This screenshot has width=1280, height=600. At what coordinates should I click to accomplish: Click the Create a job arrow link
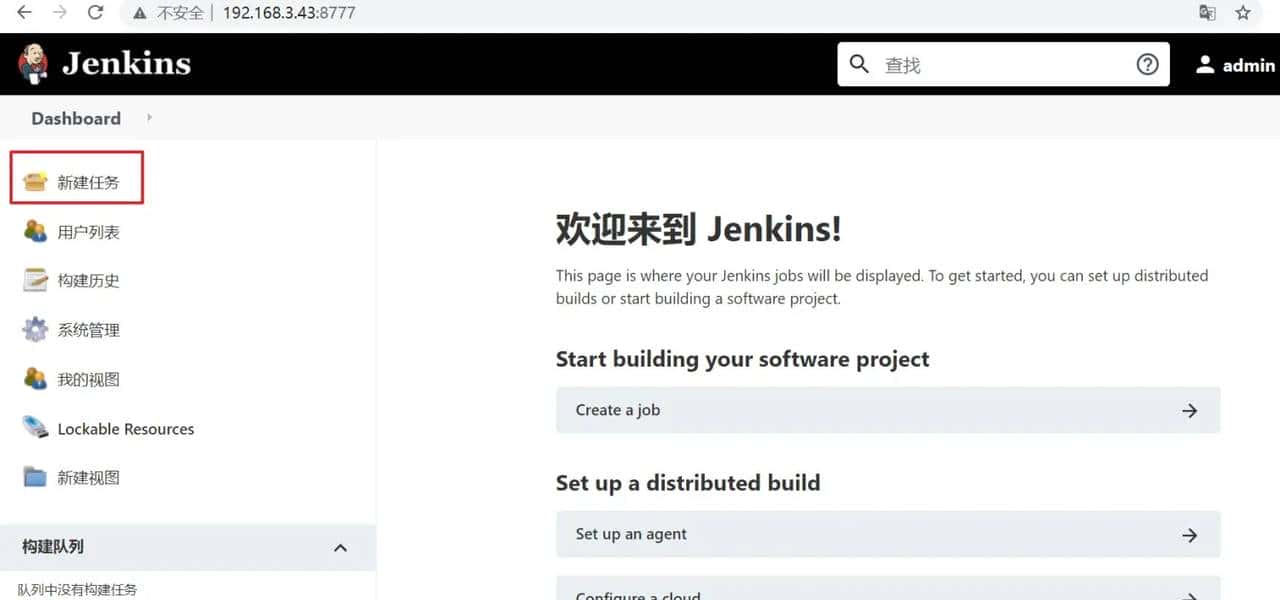coord(1189,410)
